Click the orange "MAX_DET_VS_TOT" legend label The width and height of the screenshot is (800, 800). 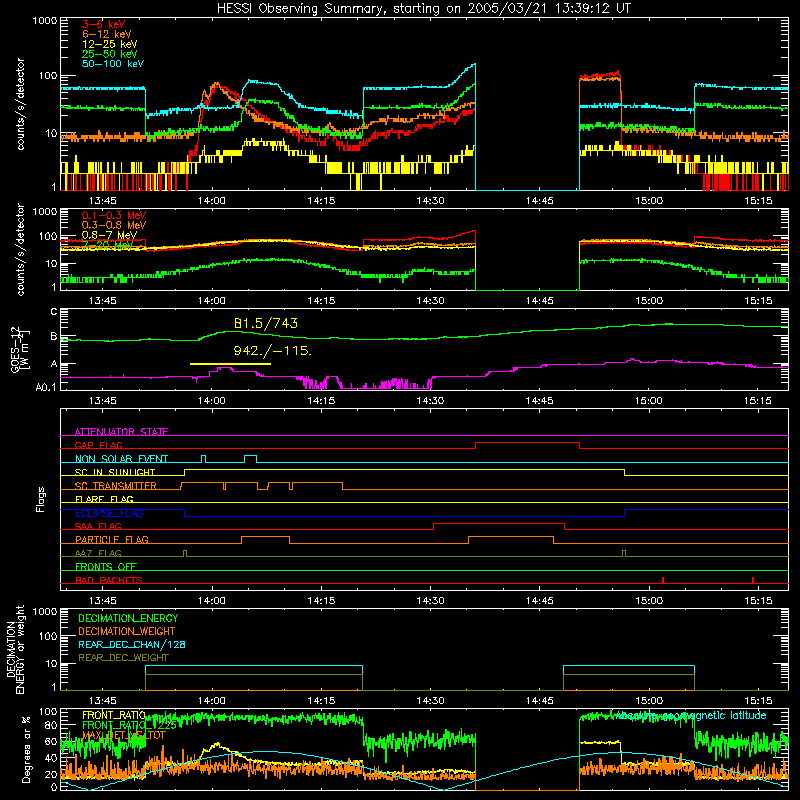coord(123,735)
